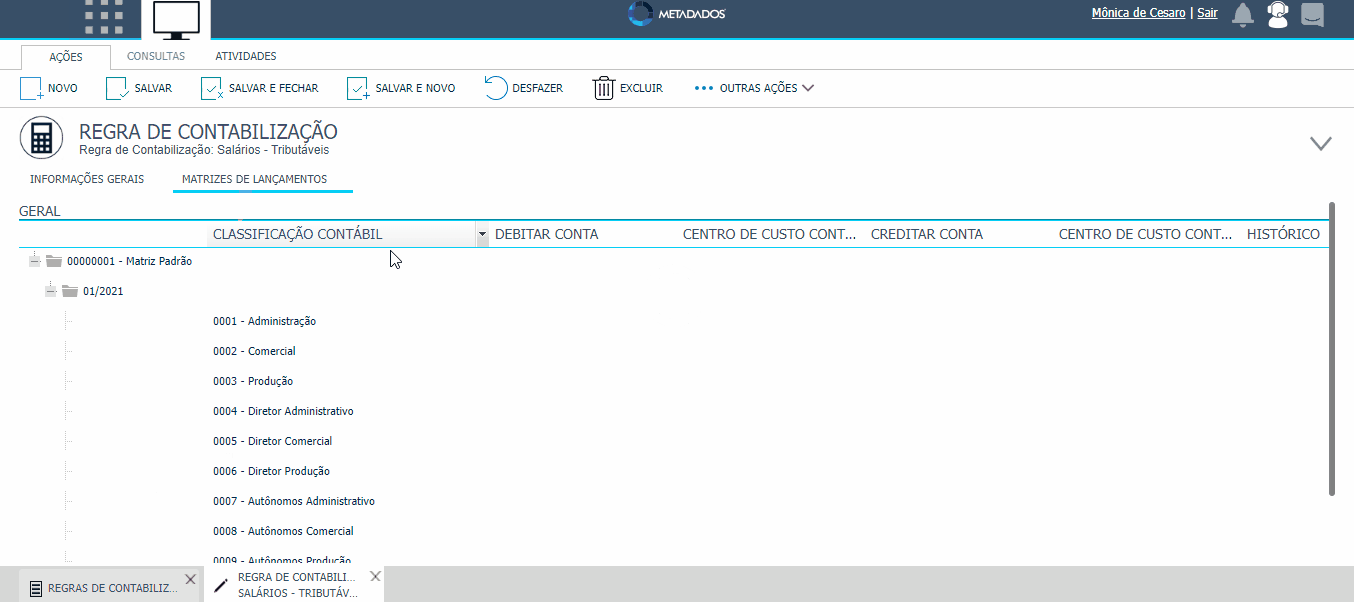The width and height of the screenshot is (1354, 602).
Task: Close the Regras de Contabilização bottom tab
Action: click(190, 579)
